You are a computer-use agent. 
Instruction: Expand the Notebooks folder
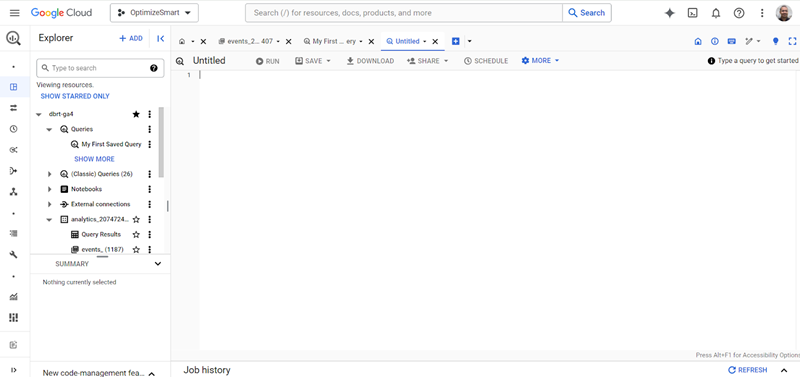[49, 189]
